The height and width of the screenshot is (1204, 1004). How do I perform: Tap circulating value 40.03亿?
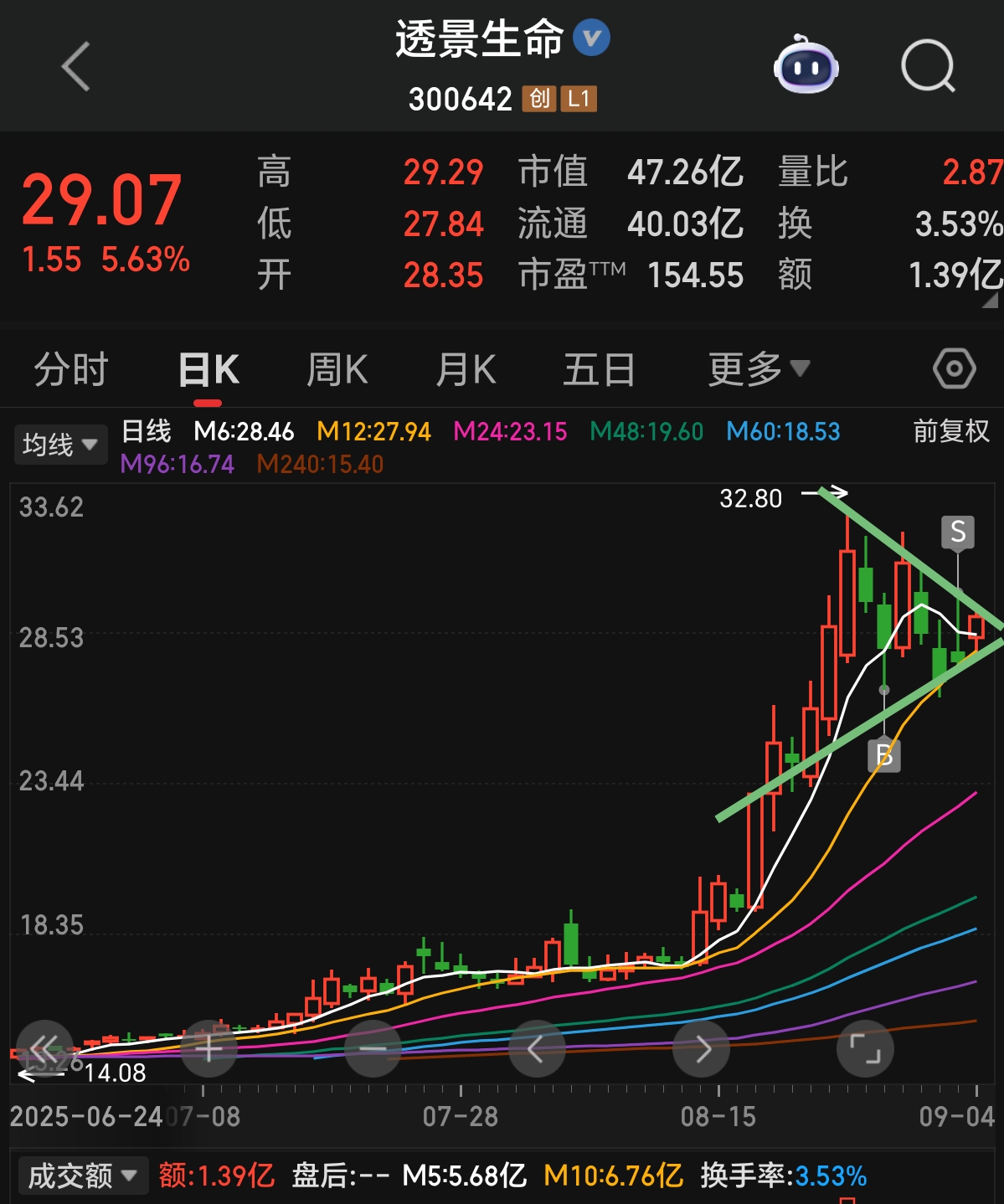pos(685,224)
